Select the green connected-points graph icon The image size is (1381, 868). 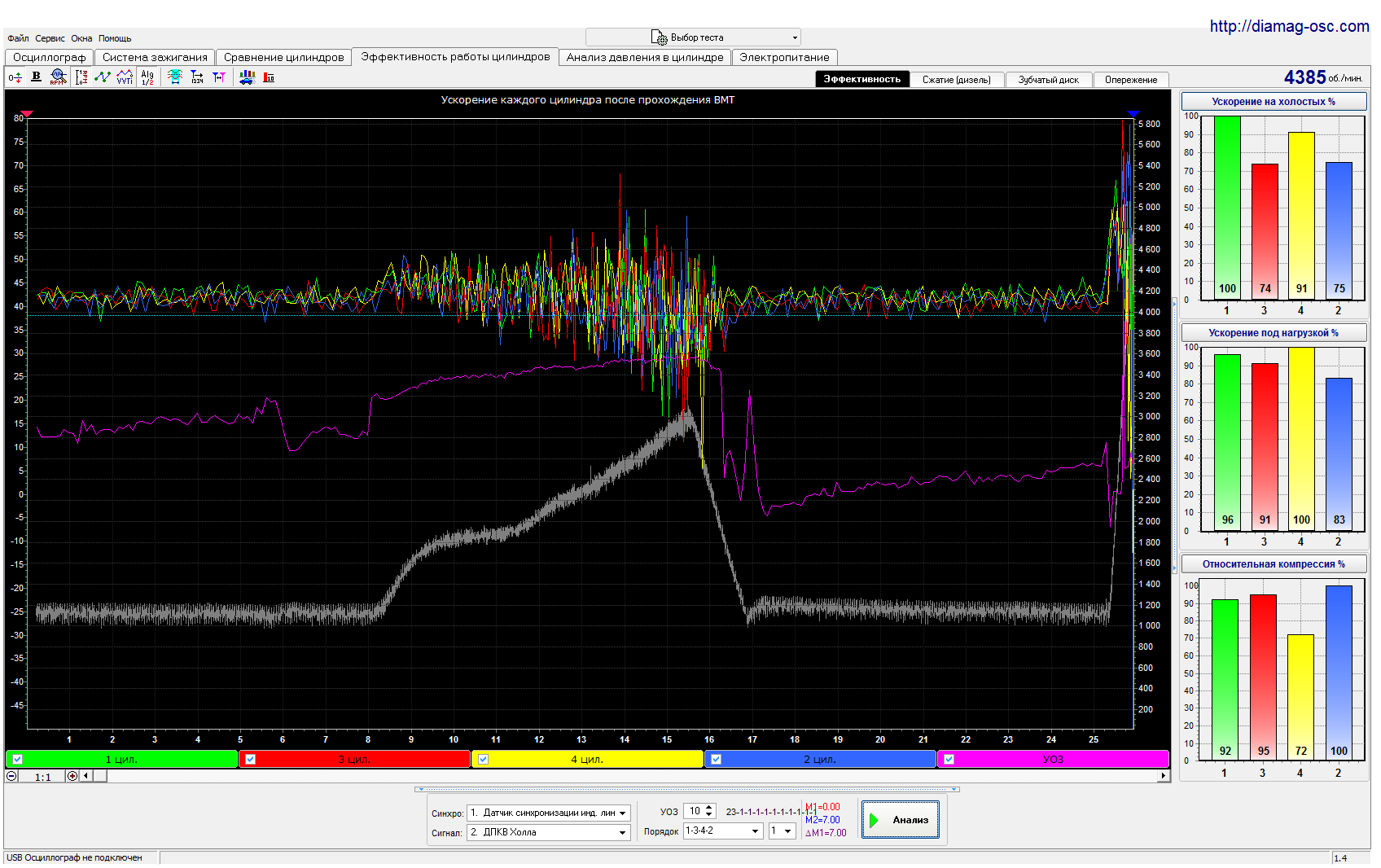(103, 77)
